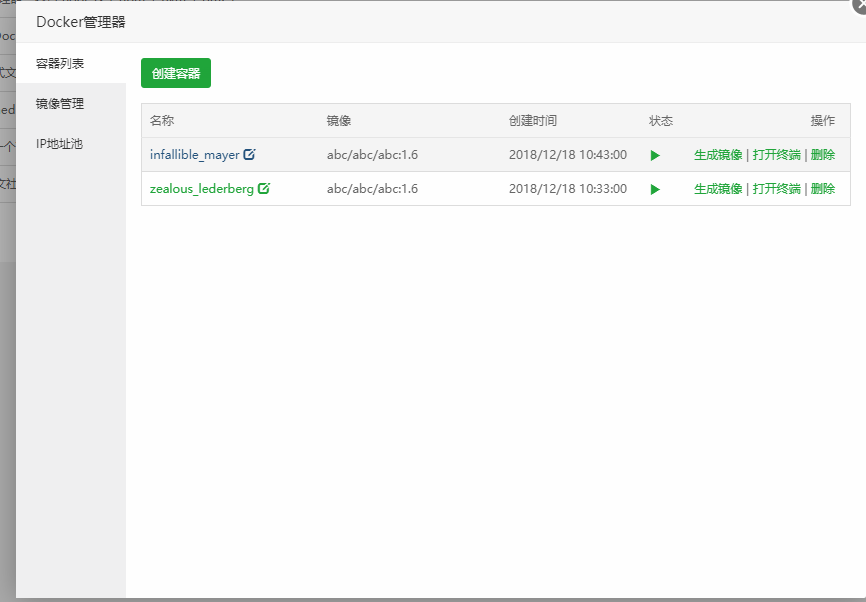Click 生成镜像 for infallible_mayer
The height and width of the screenshot is (602, 866).
coord(718,155)
